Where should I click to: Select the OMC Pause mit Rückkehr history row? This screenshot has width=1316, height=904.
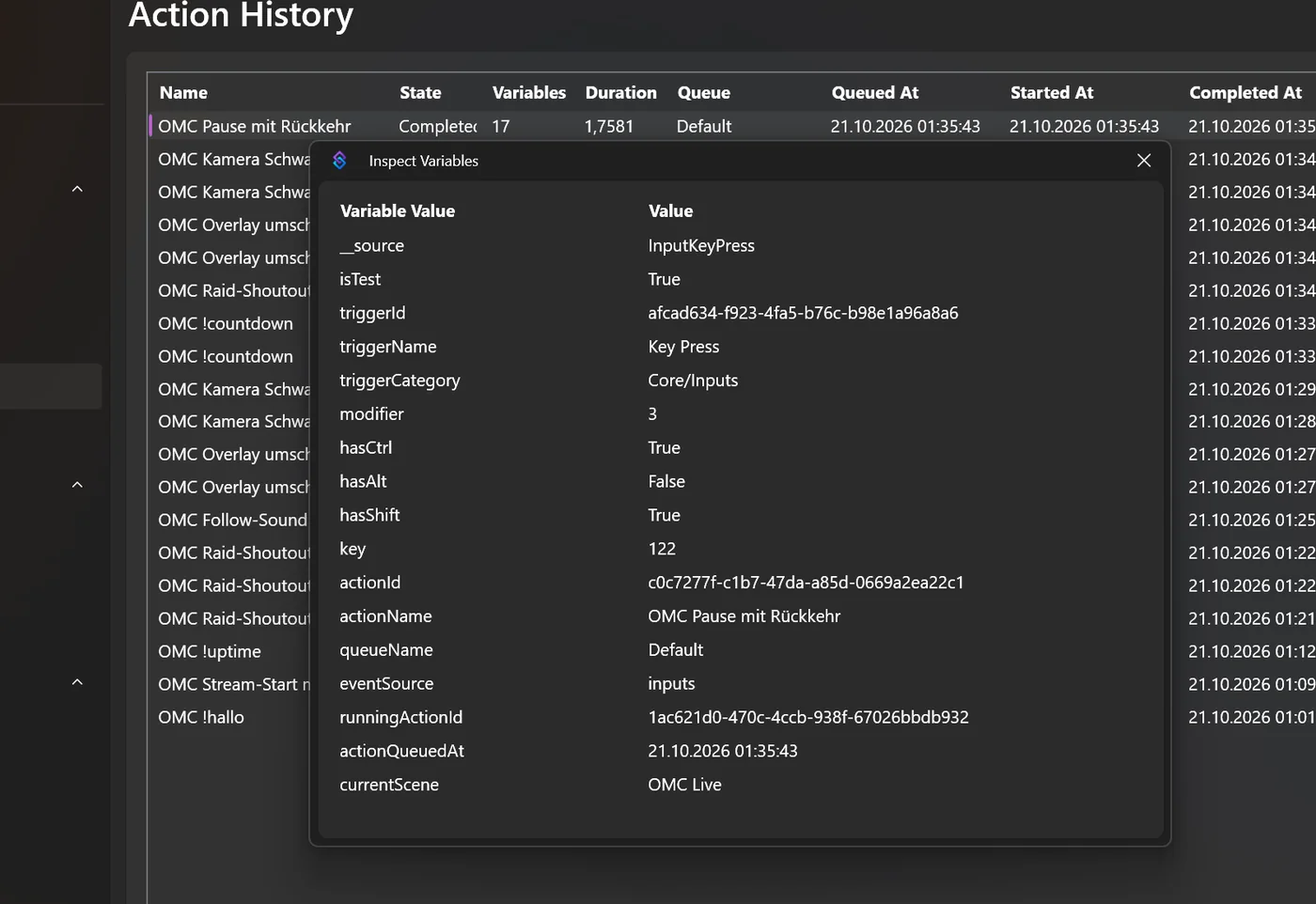[x=732, y=126]
